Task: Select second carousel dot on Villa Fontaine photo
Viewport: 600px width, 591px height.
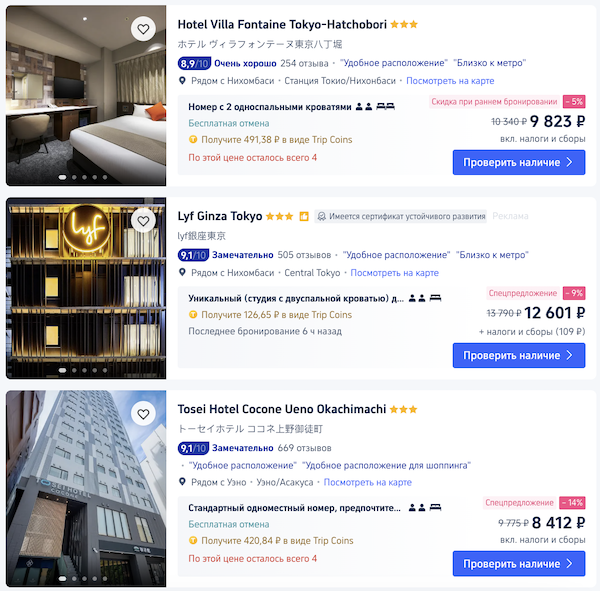Action: (x=74, y=177)
